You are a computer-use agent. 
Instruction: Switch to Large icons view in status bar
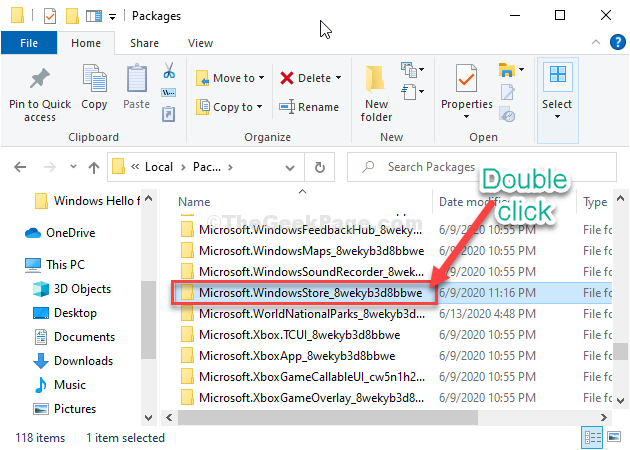pyautogui.click(x=614, y=437)
